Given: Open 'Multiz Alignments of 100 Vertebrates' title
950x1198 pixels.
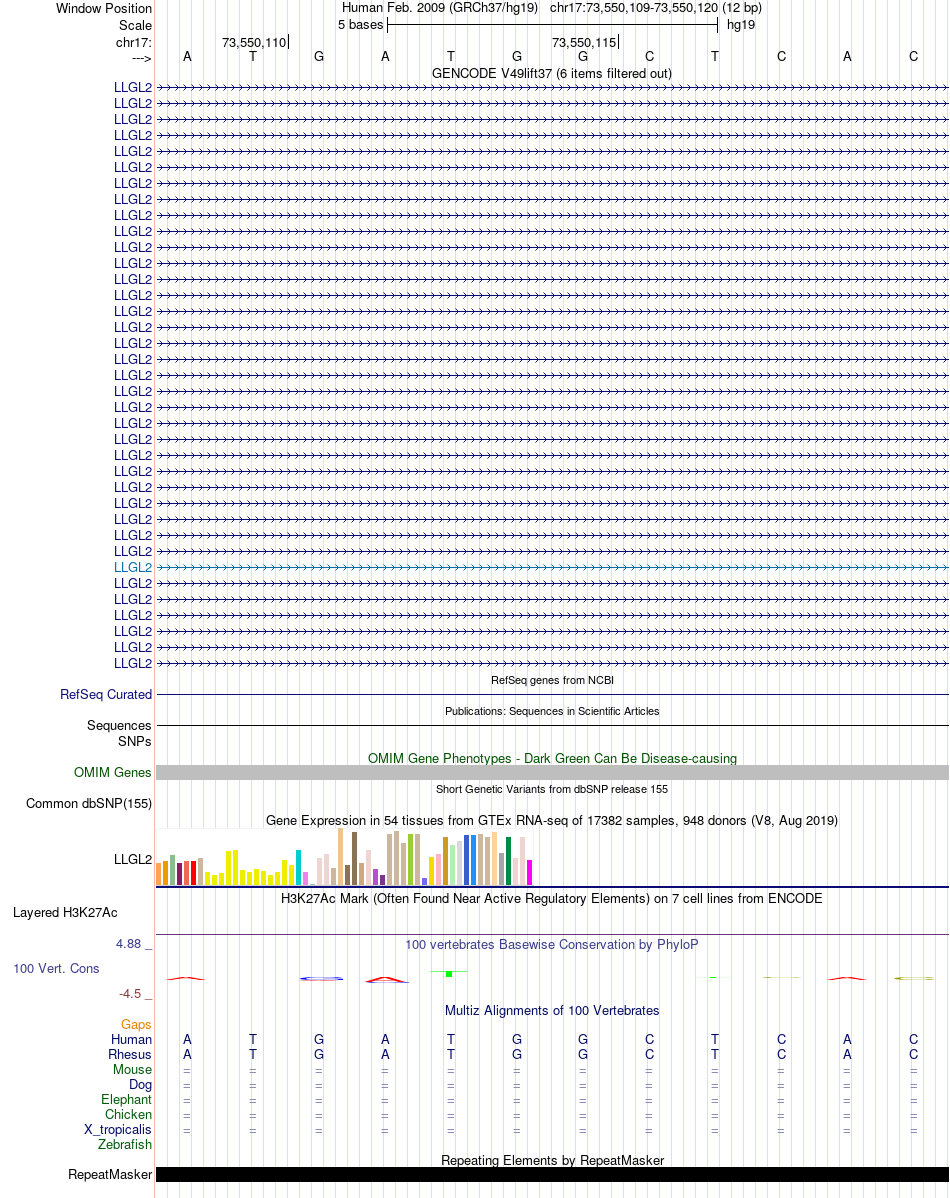Looking at the screenshot, I should point(552,1011).
